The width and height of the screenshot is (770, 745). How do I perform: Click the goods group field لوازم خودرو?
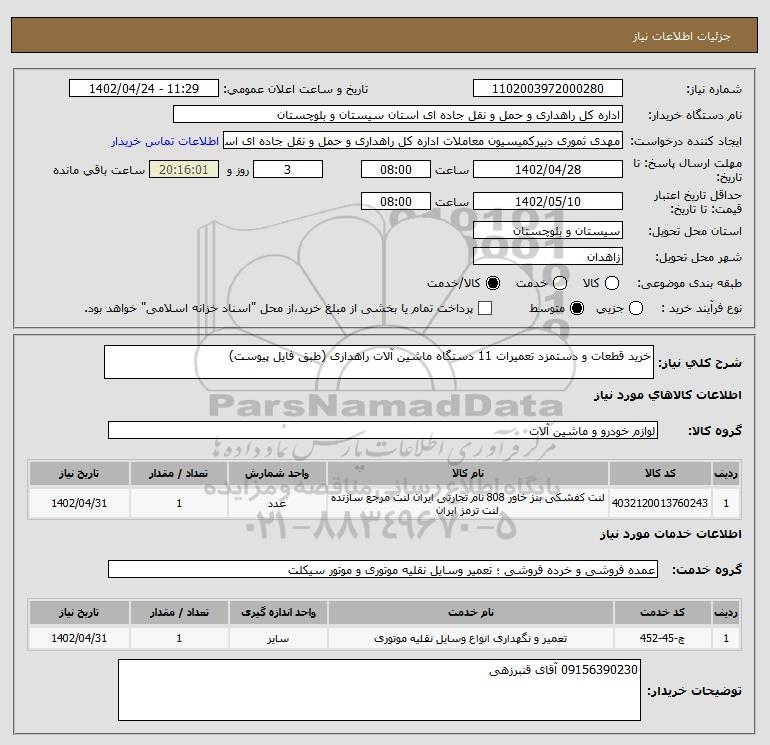[383, 431]
